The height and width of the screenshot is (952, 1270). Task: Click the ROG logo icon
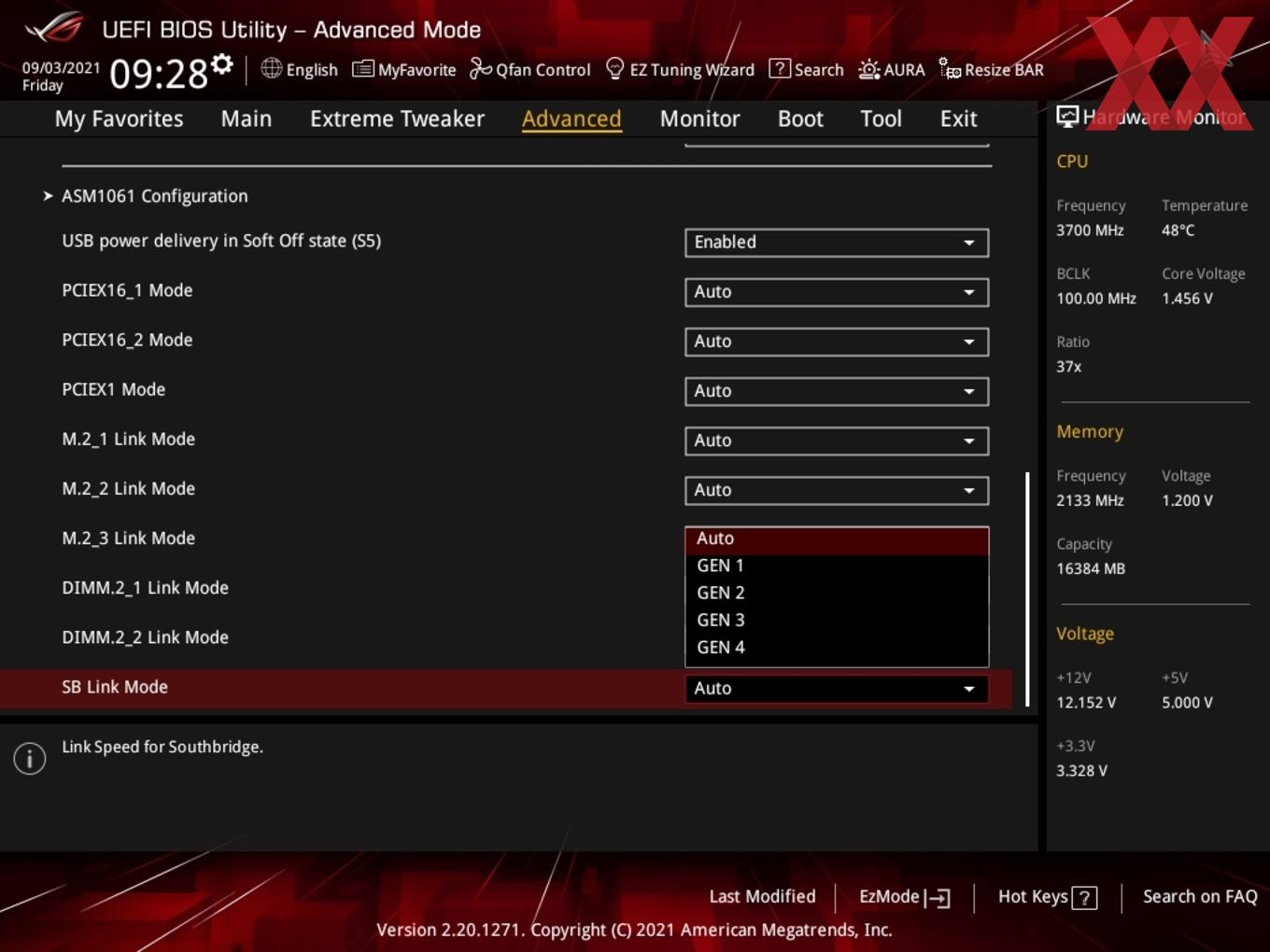[53, 28]
